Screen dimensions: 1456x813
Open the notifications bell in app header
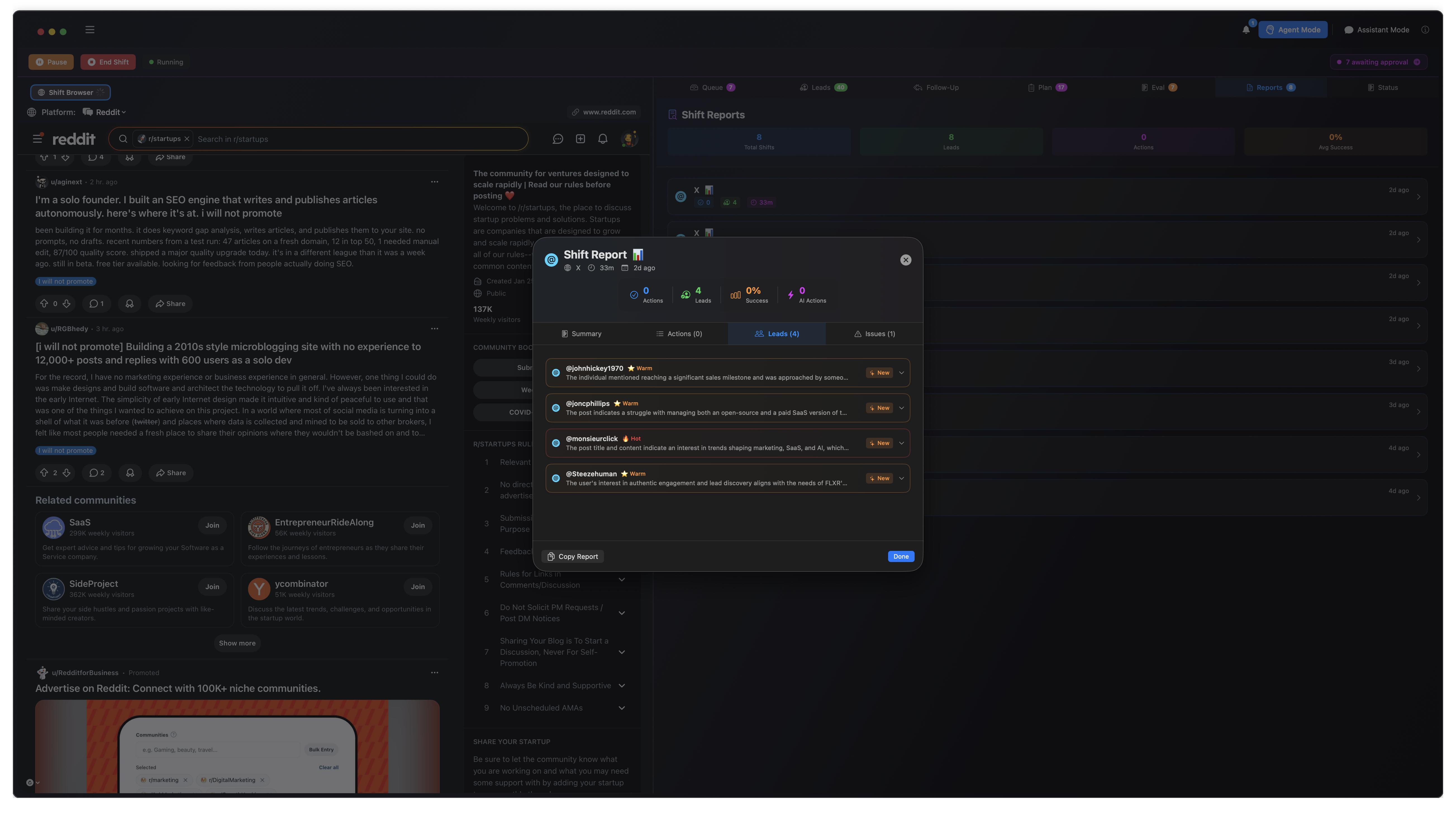click(1246, 30)
